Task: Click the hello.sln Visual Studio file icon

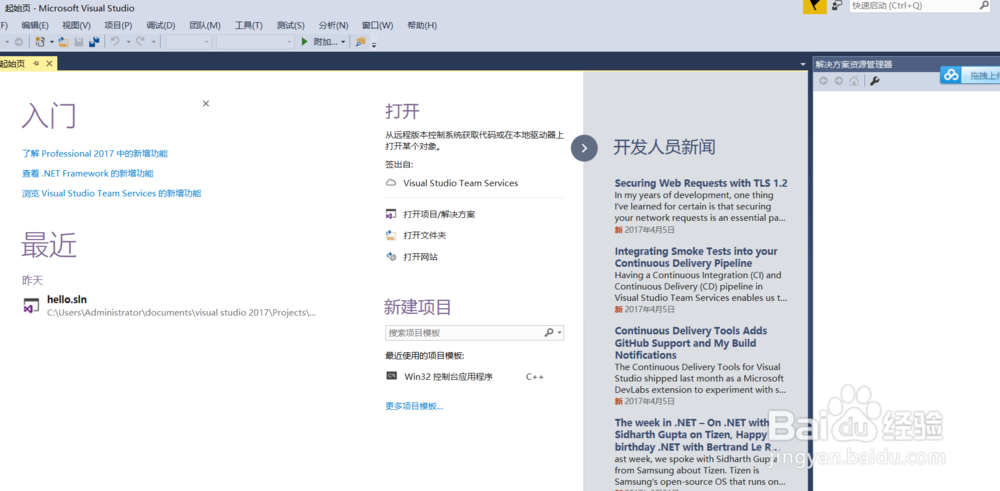Action: tap(31, 306)
